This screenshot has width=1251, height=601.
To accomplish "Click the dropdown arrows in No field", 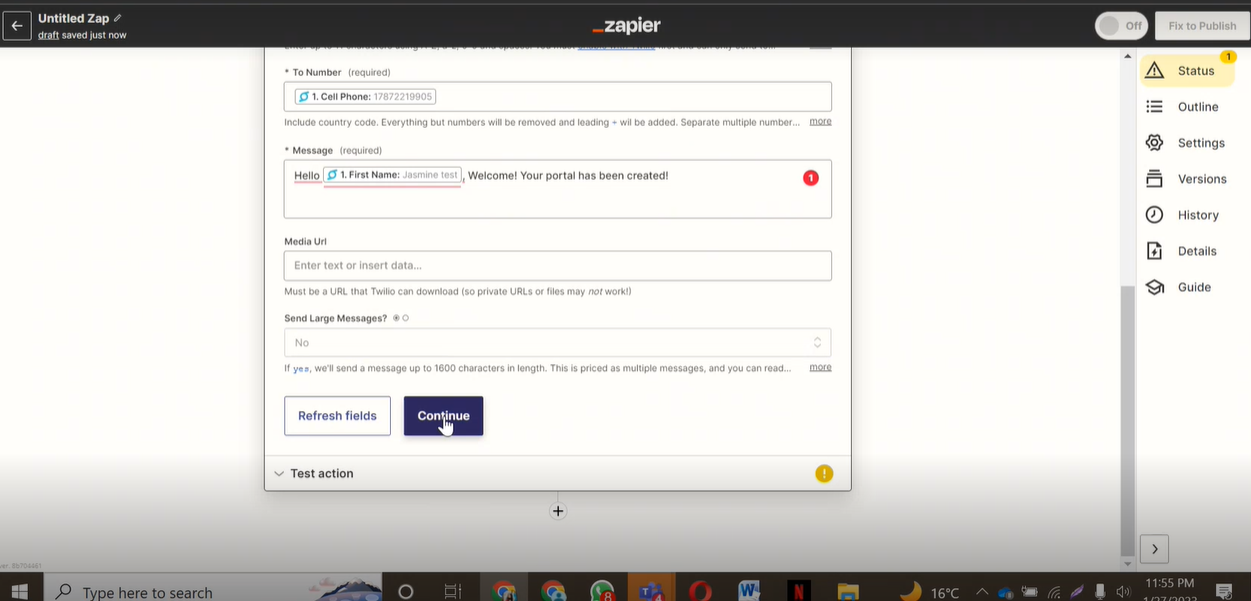I will pyautogui.click(x=817, y=342).
